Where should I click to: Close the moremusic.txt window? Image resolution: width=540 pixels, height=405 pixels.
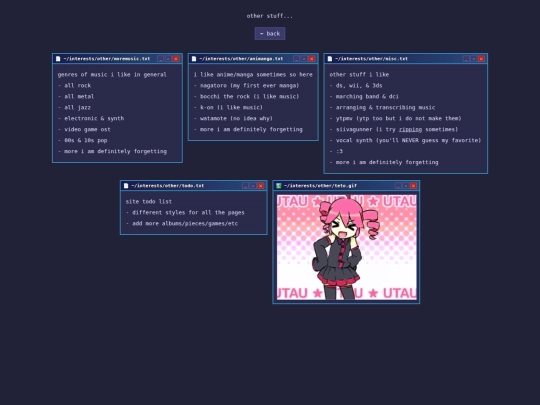pyautogui.click(x=176, y=59)
